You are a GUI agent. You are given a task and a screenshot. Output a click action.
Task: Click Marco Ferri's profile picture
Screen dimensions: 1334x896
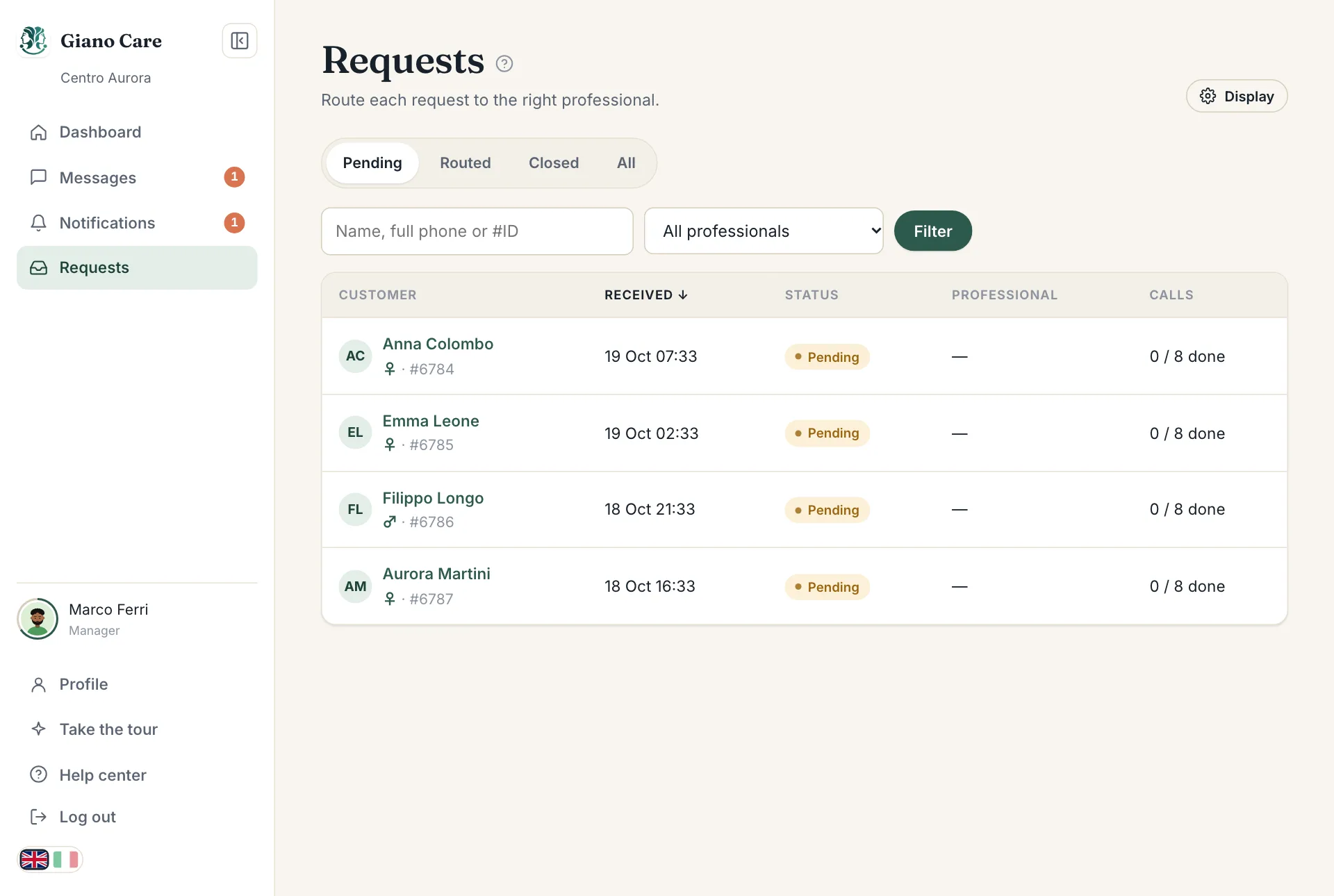(x=38, y=619)
